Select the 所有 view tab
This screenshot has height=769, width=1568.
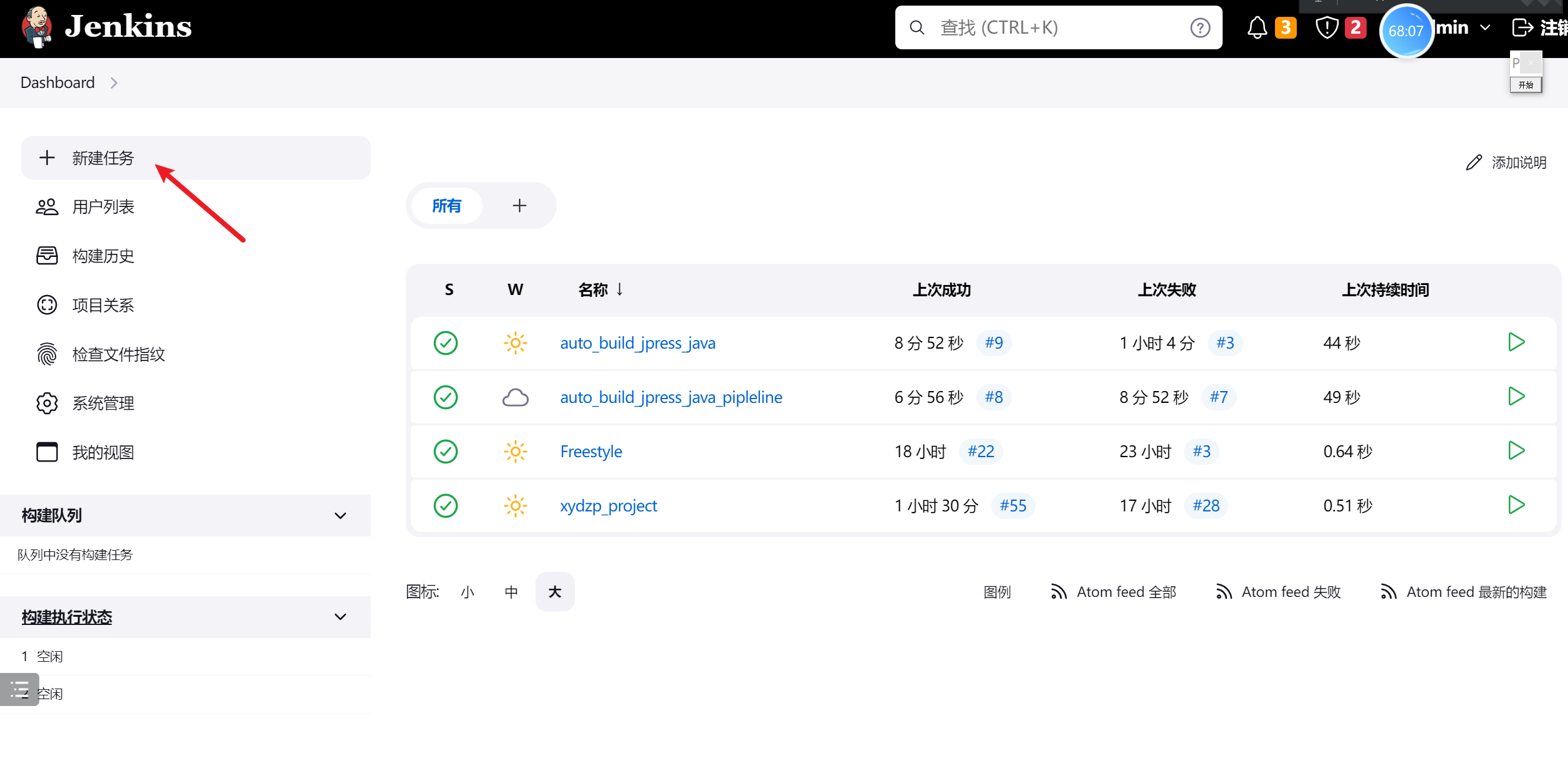coord(446,206)
